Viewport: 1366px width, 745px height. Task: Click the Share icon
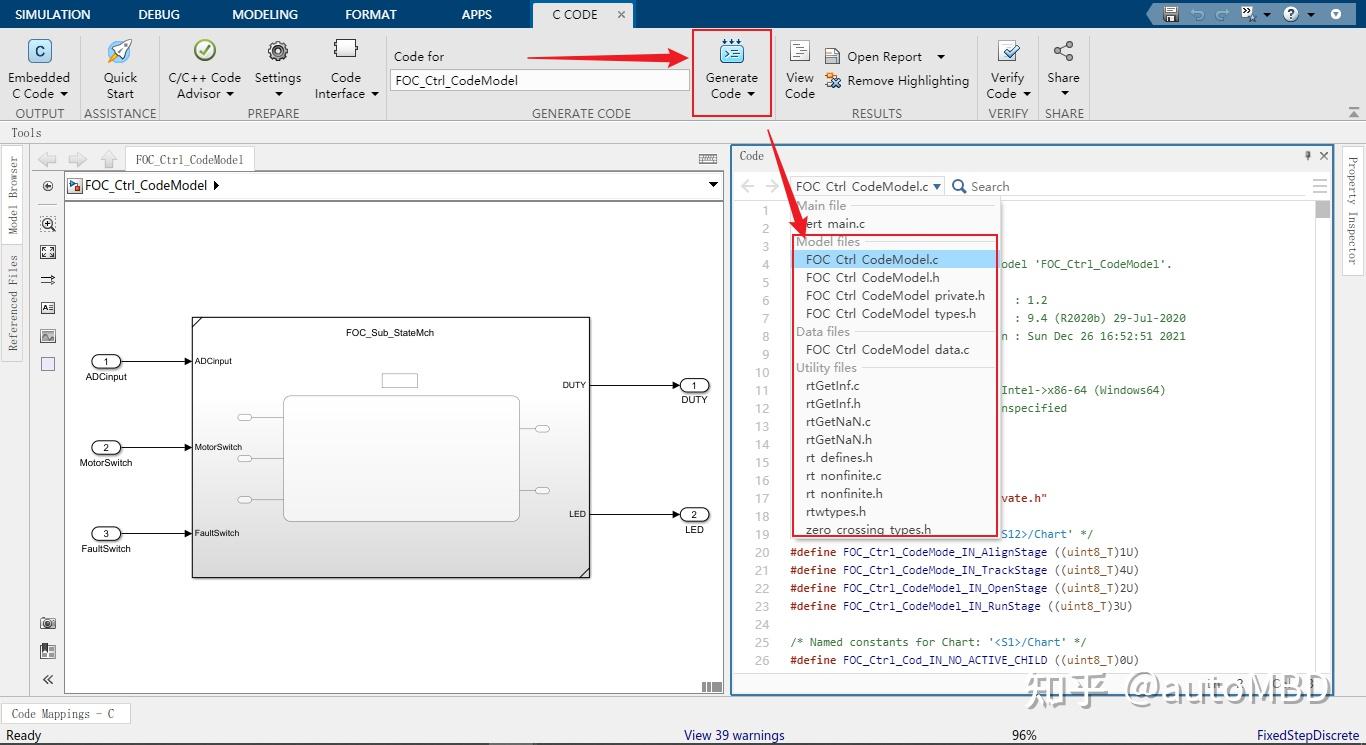[x=1063, y=52]
